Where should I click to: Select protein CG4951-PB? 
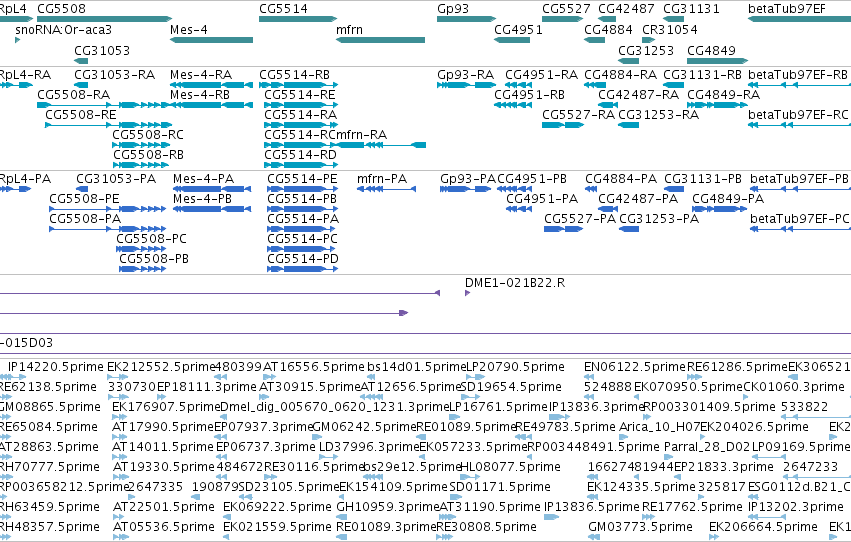532,178
